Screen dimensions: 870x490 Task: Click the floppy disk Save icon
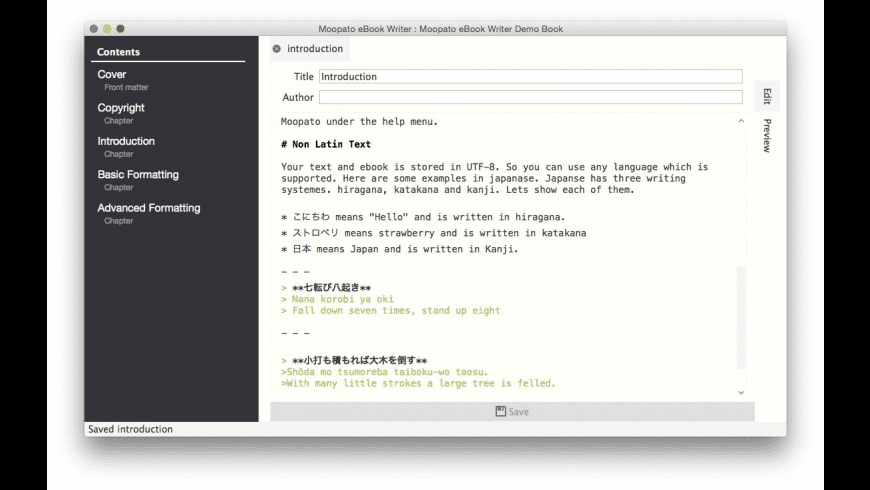point(501,411)
